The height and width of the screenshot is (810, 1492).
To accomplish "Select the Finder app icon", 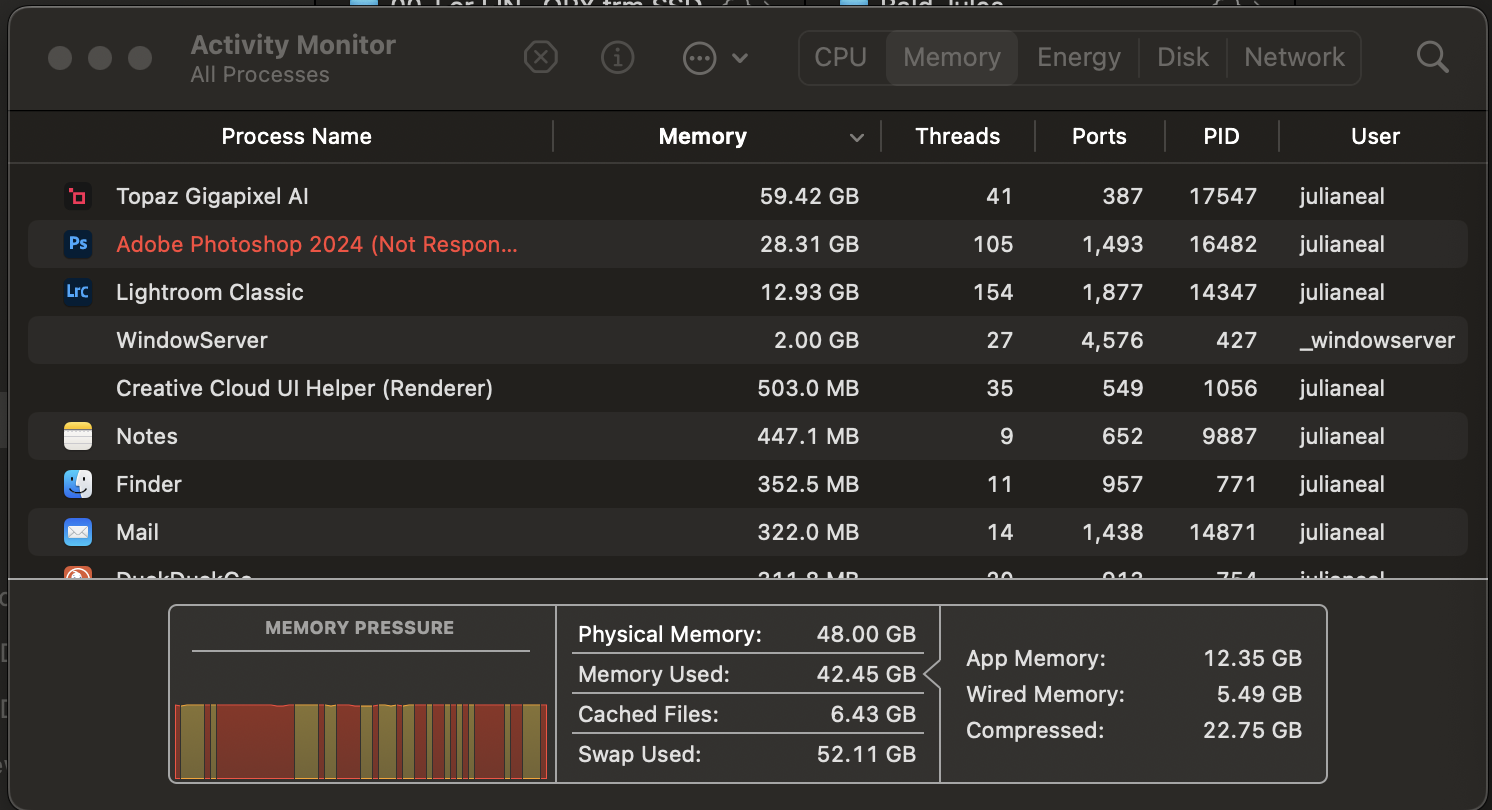I will [78, 484].
